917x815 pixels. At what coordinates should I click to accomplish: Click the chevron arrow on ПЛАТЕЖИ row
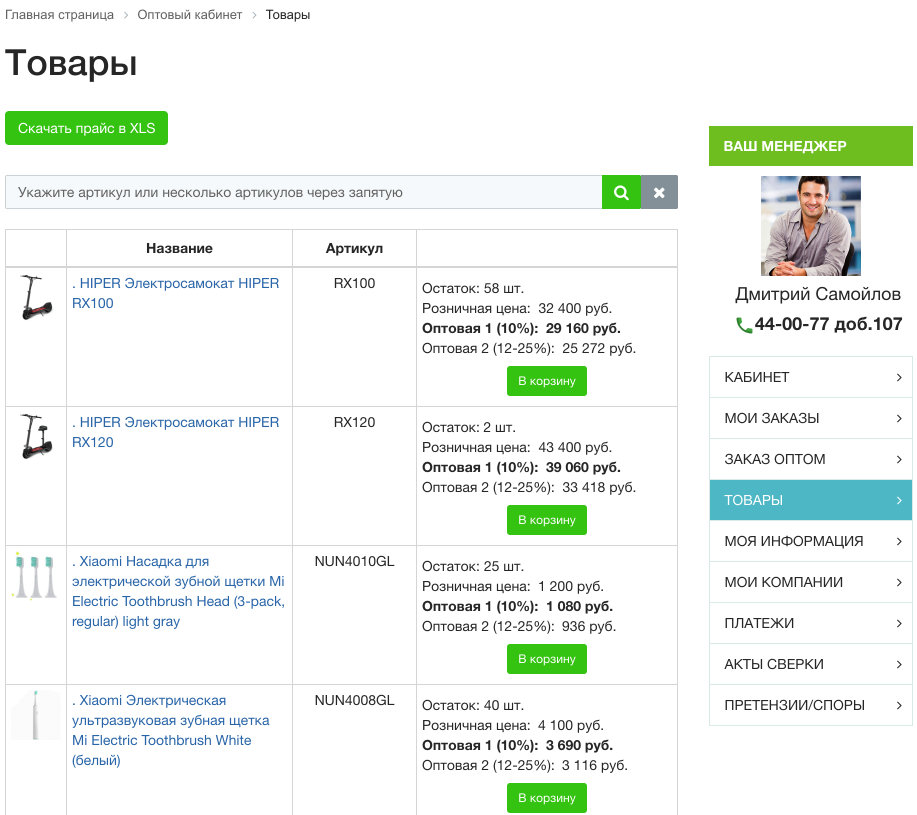tap(899, 623)
